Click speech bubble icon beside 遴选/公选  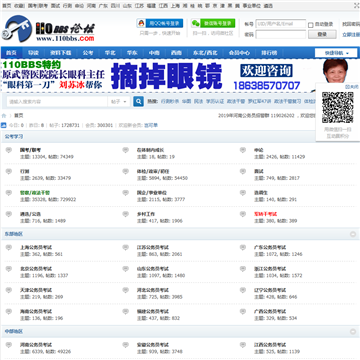pyautogui.click(x=9, y=214)
